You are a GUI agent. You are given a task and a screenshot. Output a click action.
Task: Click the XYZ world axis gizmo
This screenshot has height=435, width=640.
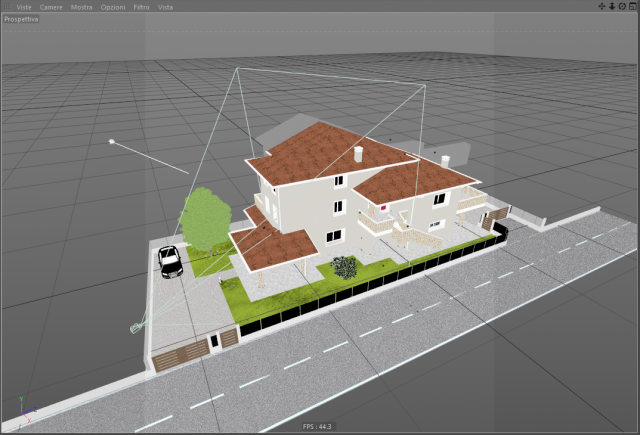[27, 410]
